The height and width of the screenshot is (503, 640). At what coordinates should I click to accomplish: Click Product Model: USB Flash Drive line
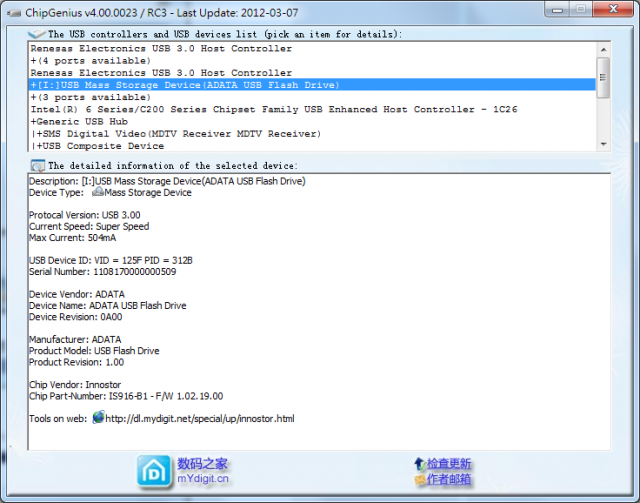pos(94,351)
